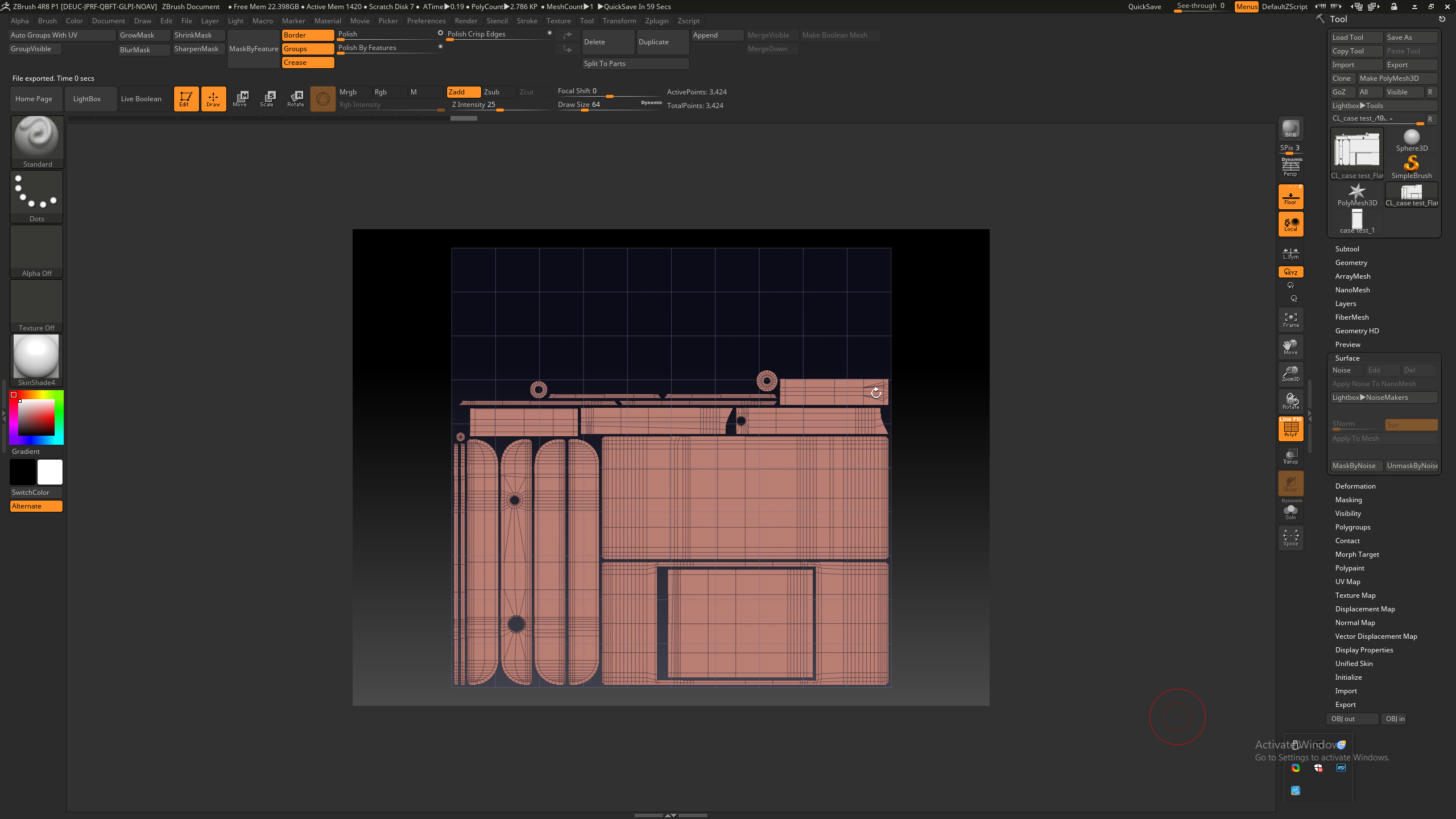Select the Draw mode icon

[x=213, y=98]
